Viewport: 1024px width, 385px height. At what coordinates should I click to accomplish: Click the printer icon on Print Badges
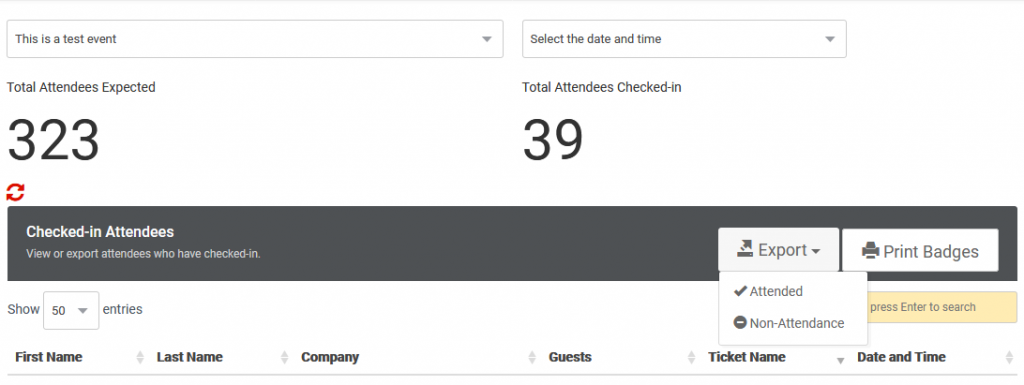(x=871, y=251)
